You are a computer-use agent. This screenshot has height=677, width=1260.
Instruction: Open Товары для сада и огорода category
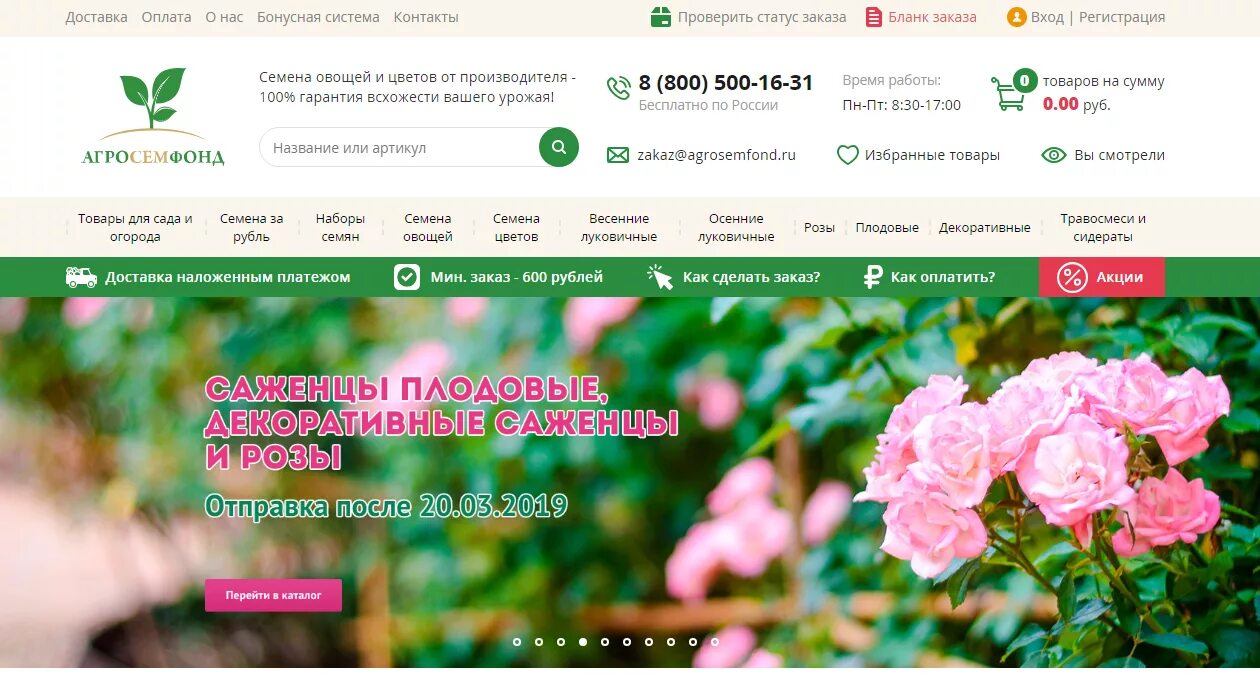coord(135,228)
